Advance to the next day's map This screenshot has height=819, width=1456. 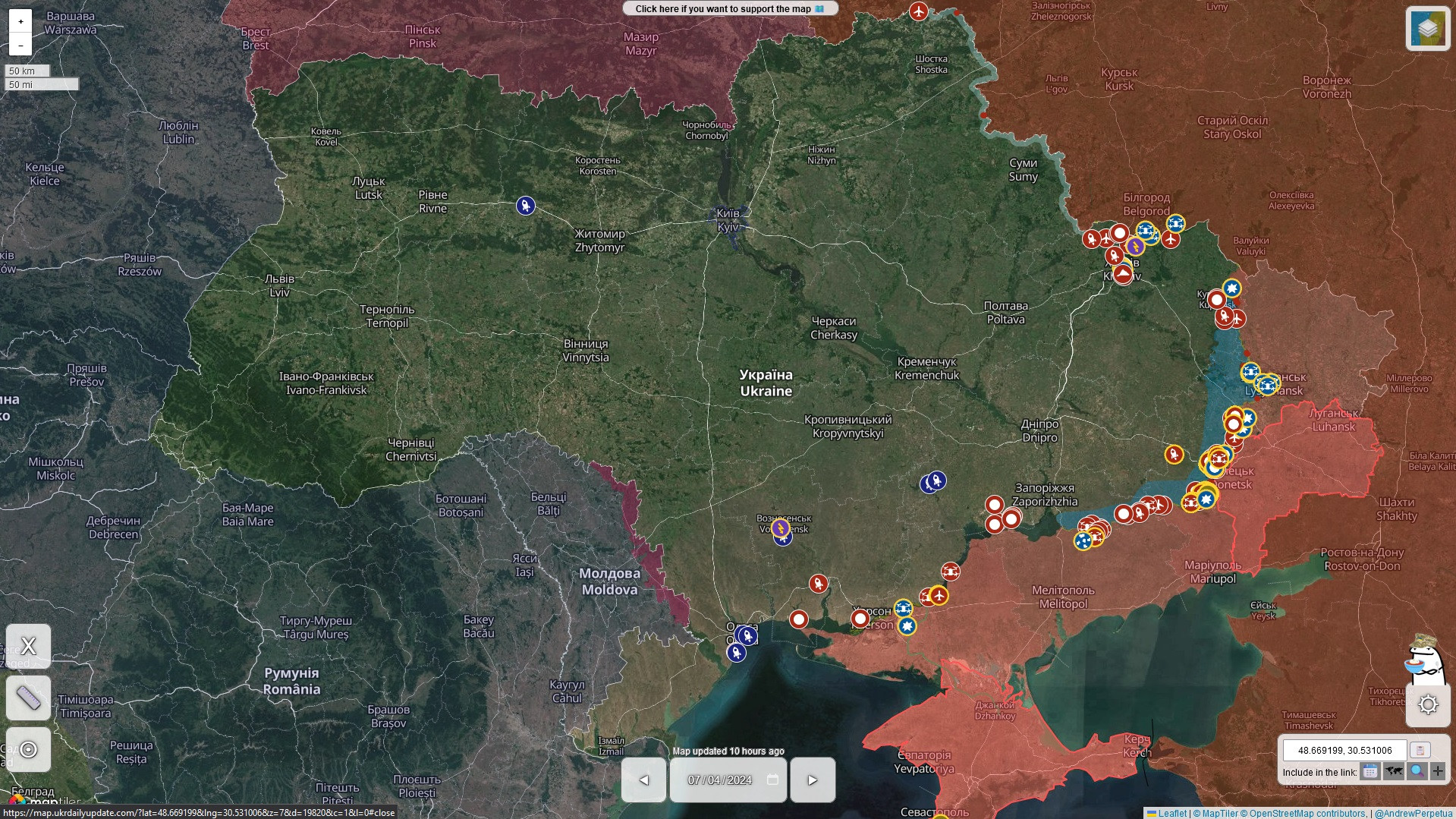pyautogui.click(x=813, y=780)
